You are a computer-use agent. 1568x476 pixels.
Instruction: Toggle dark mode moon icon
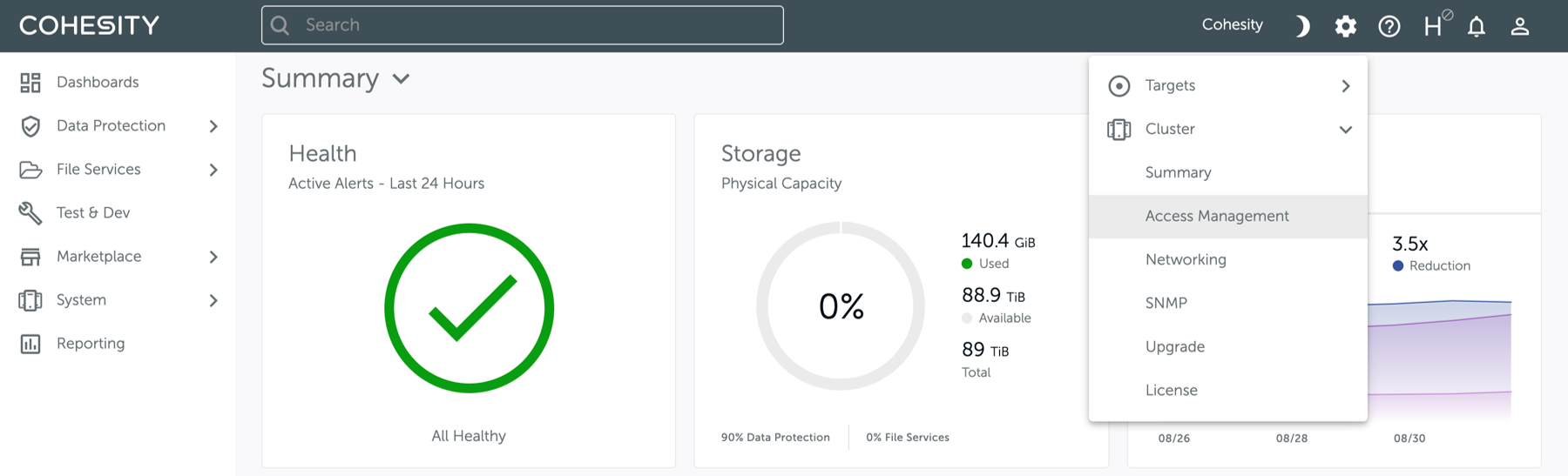(x=1302, y=26)
